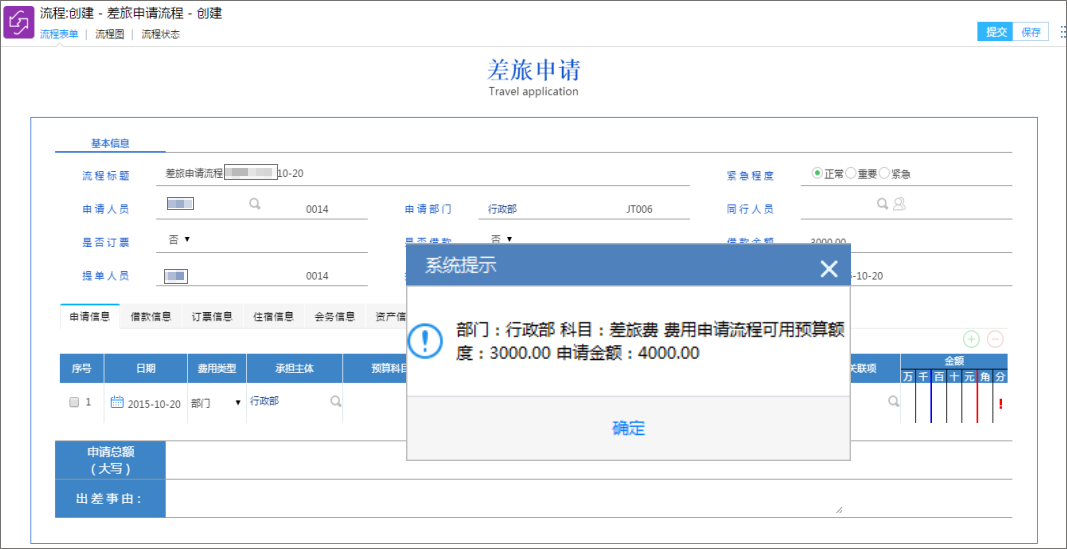Switch to the 会务信息 tab
The height and width of the screenshot is (549, 1067).
coord(335,317)
